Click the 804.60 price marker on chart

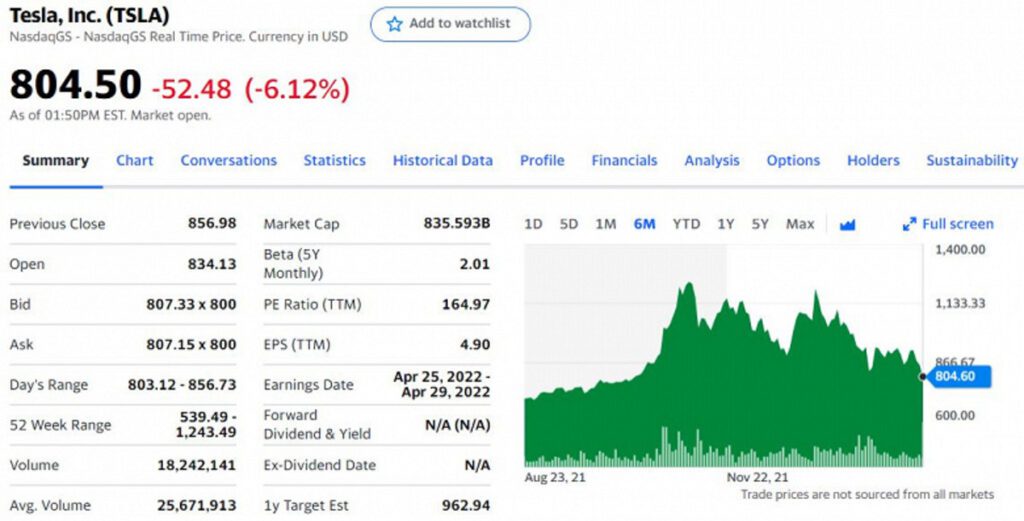pyautogui.click(x=958, y=376)
